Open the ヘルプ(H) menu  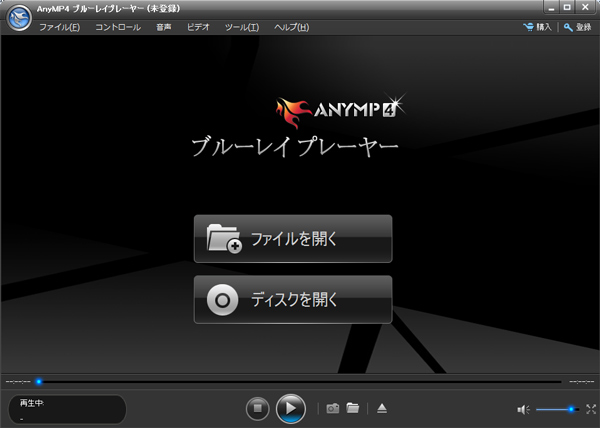[x=292, y=27]
